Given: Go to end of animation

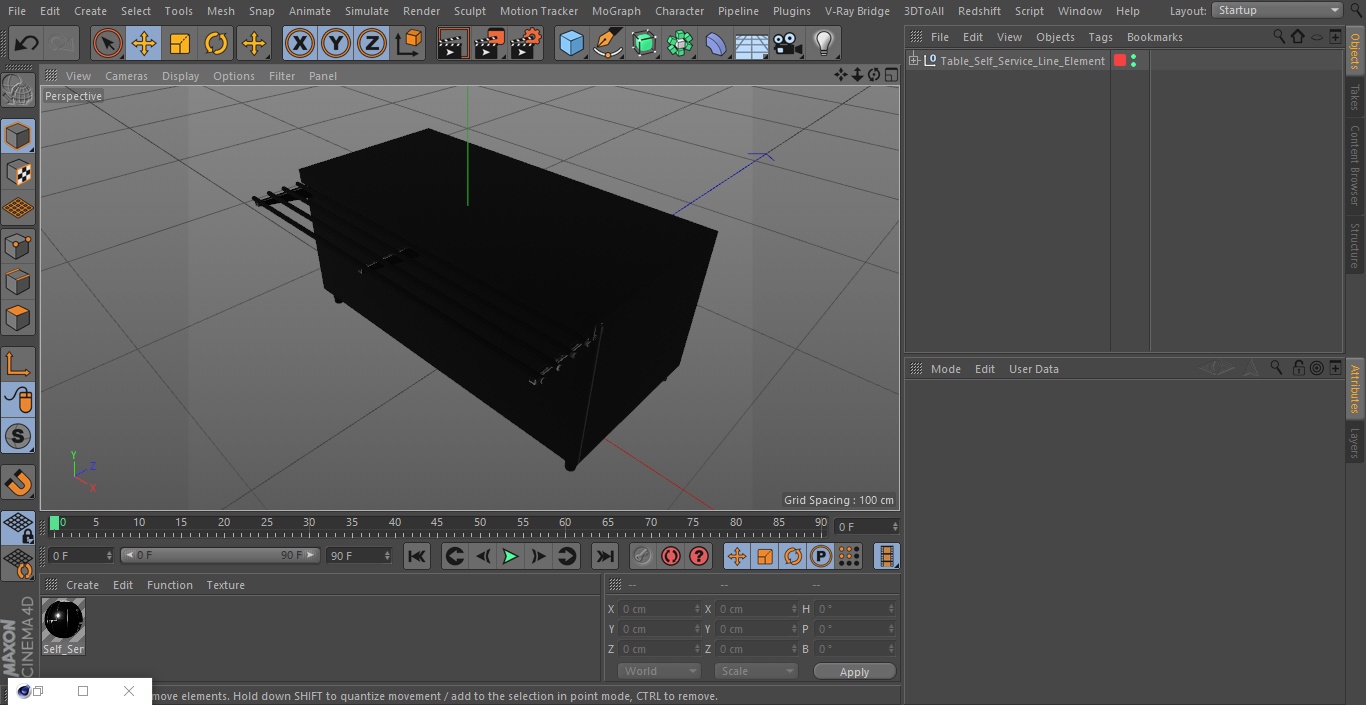Looking at the screenshot, I should point(605,556).
